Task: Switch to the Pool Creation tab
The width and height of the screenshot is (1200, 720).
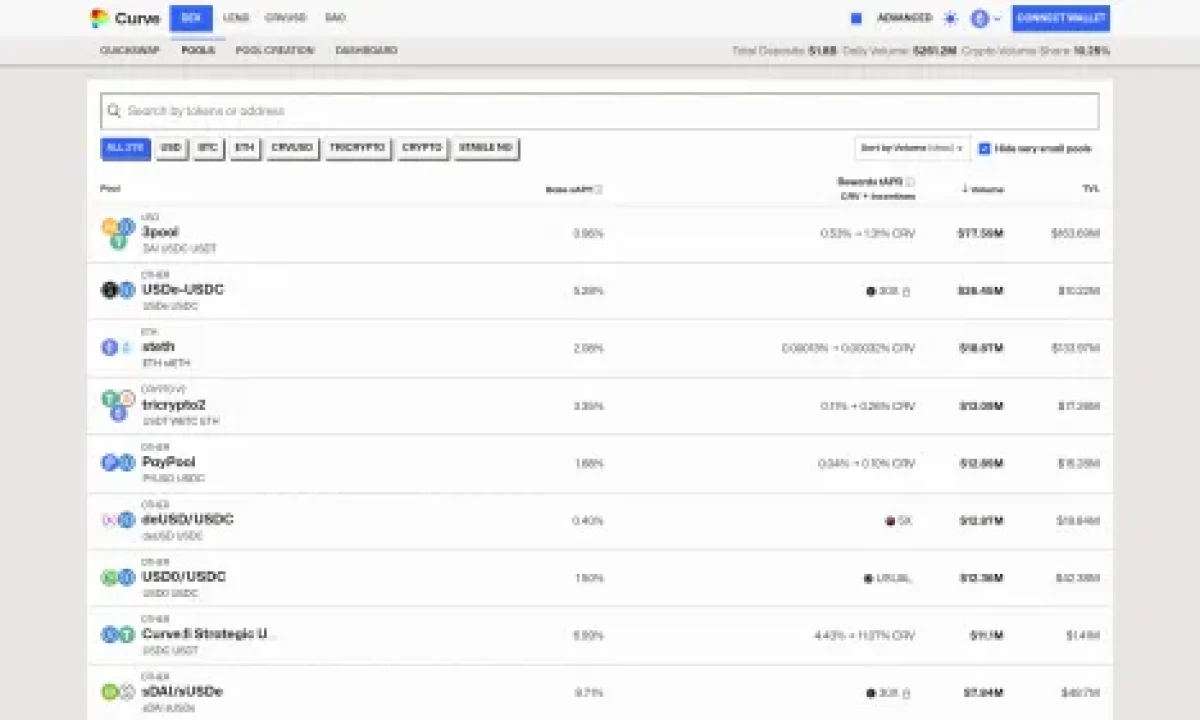Action: click(275, 50)
